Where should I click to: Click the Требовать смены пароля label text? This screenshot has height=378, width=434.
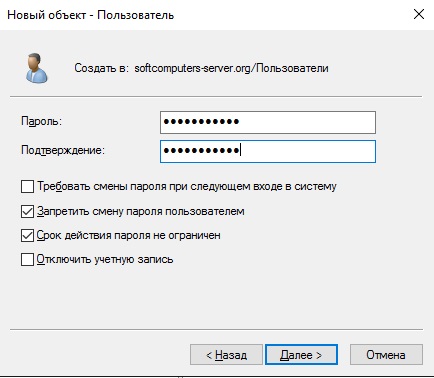pyautogui.click(x=187, y=186)
